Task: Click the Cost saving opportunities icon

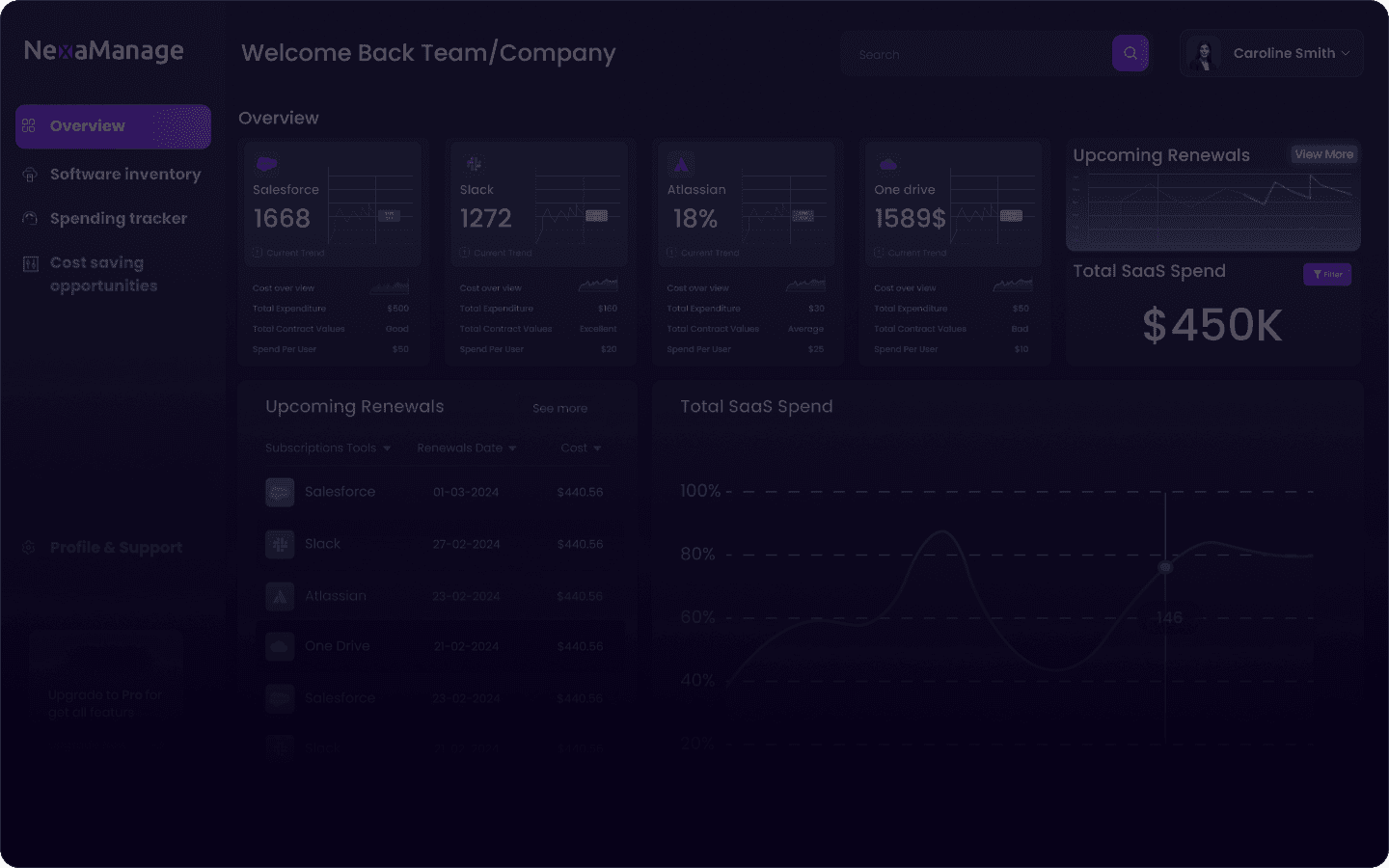Action: 30,263
